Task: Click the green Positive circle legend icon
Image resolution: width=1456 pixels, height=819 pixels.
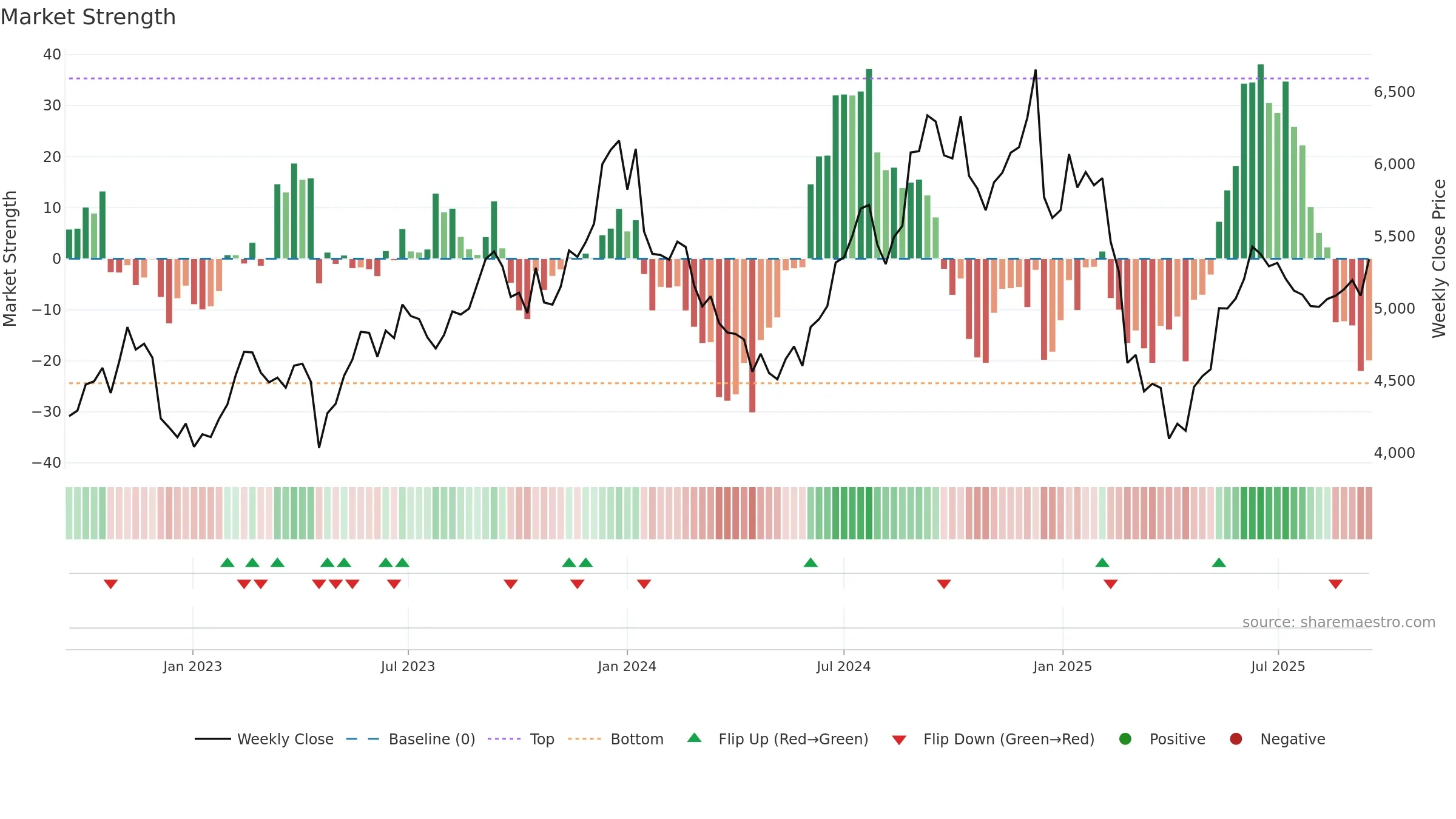Action: [x=1125, y=739]
